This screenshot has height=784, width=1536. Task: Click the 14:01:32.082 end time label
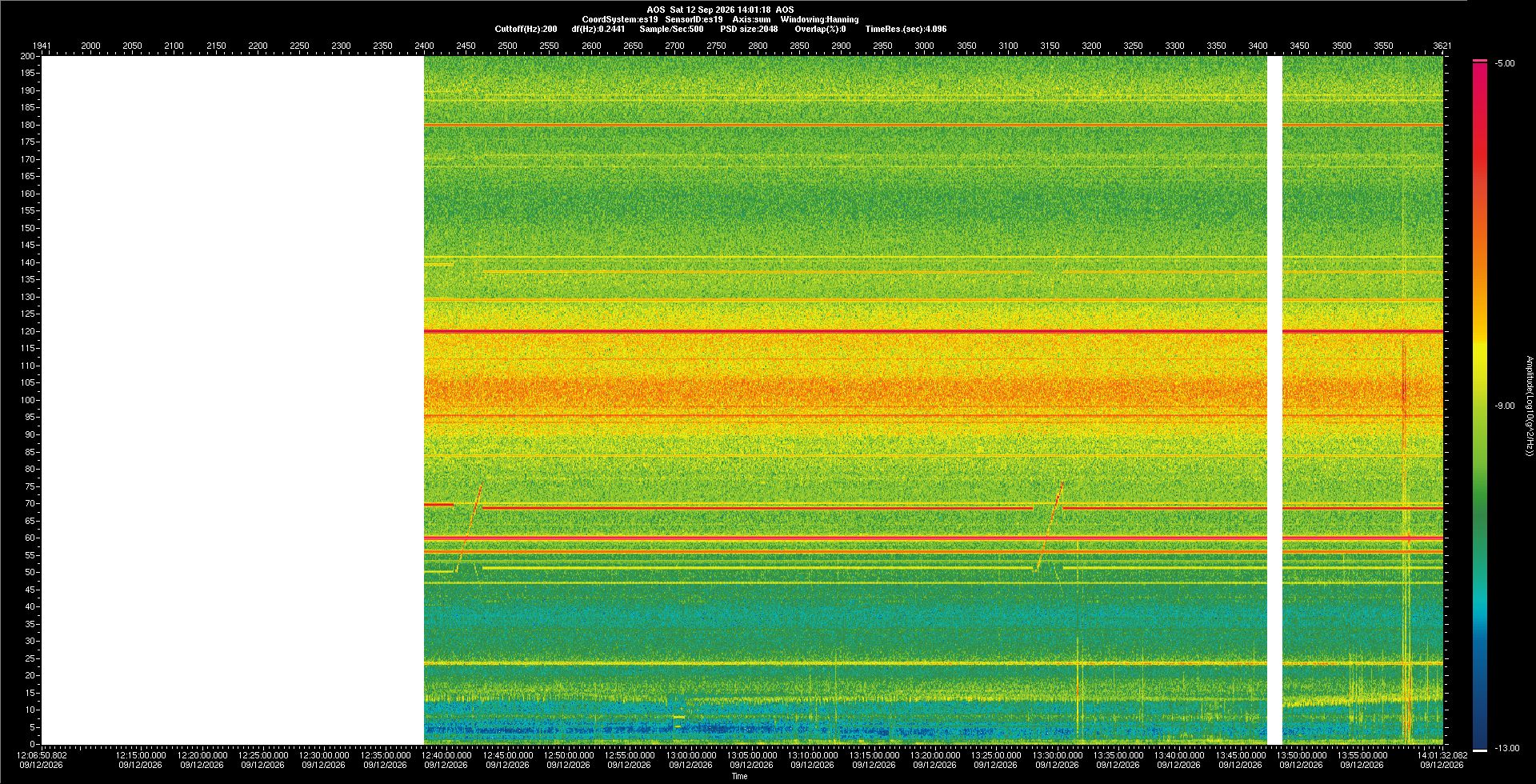click(1442, 755)
